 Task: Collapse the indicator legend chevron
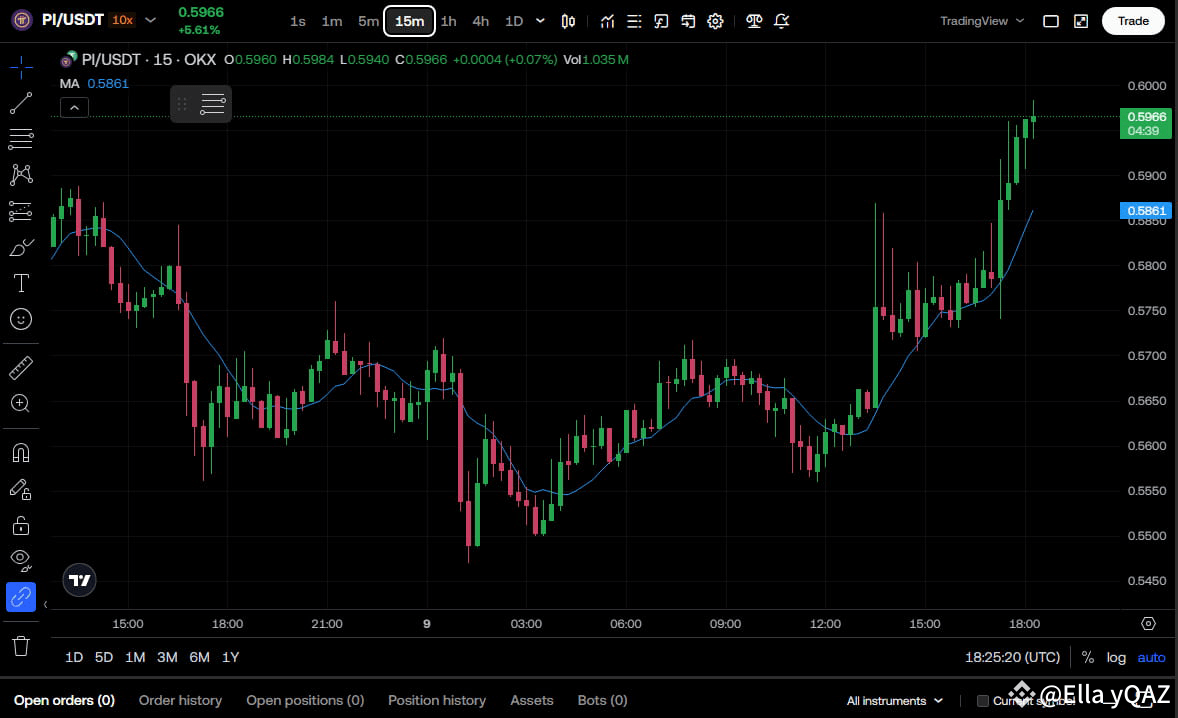tap(74, 108)
